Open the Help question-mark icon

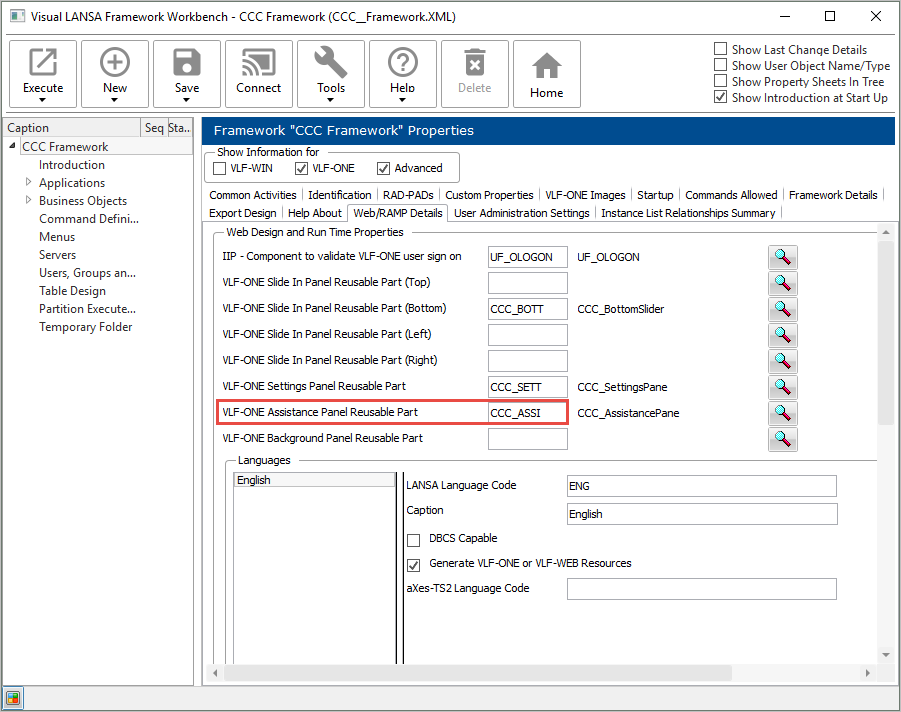click(x=403, y=63)
